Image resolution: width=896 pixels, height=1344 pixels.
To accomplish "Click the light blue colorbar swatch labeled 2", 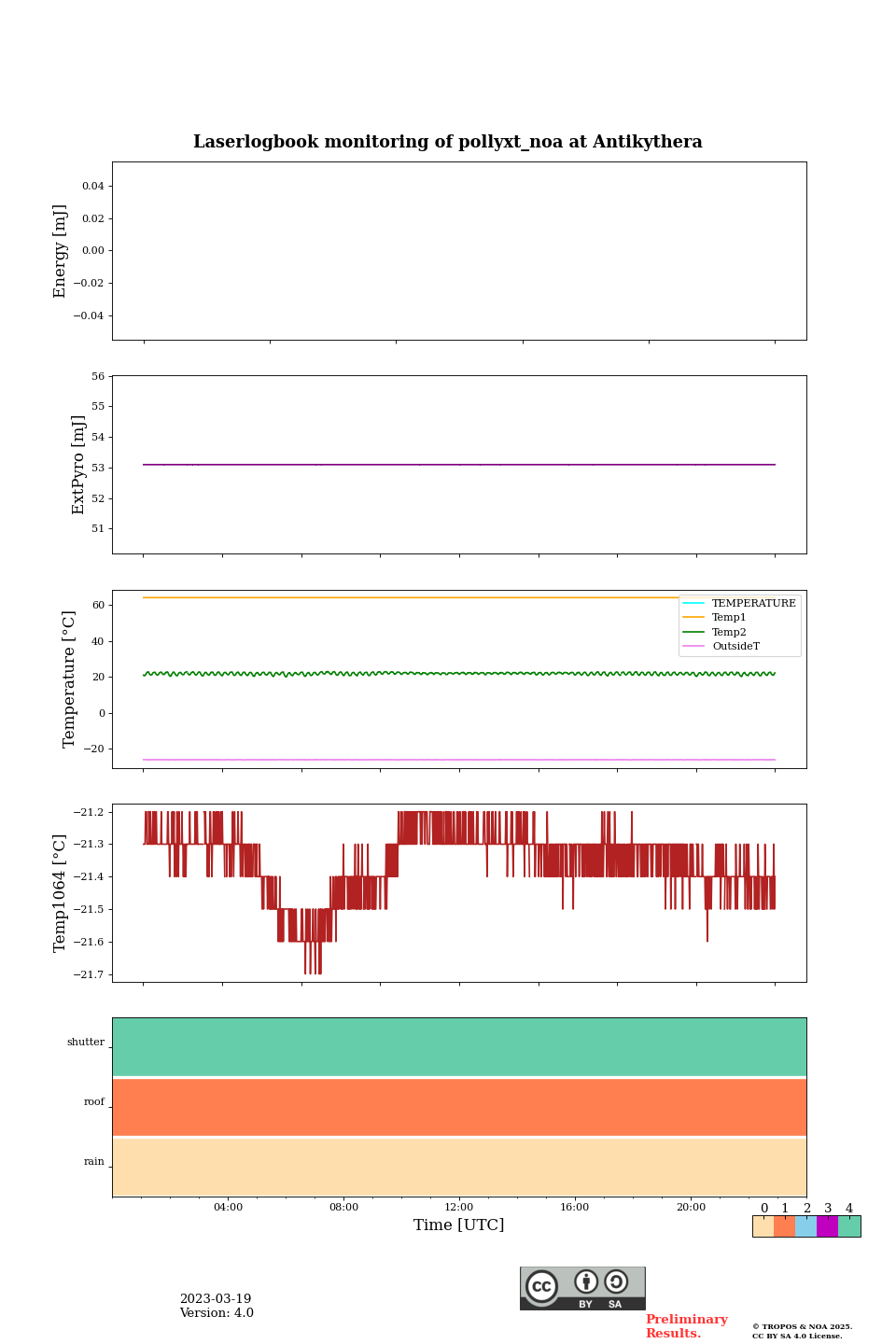I will coord(805,1226).
